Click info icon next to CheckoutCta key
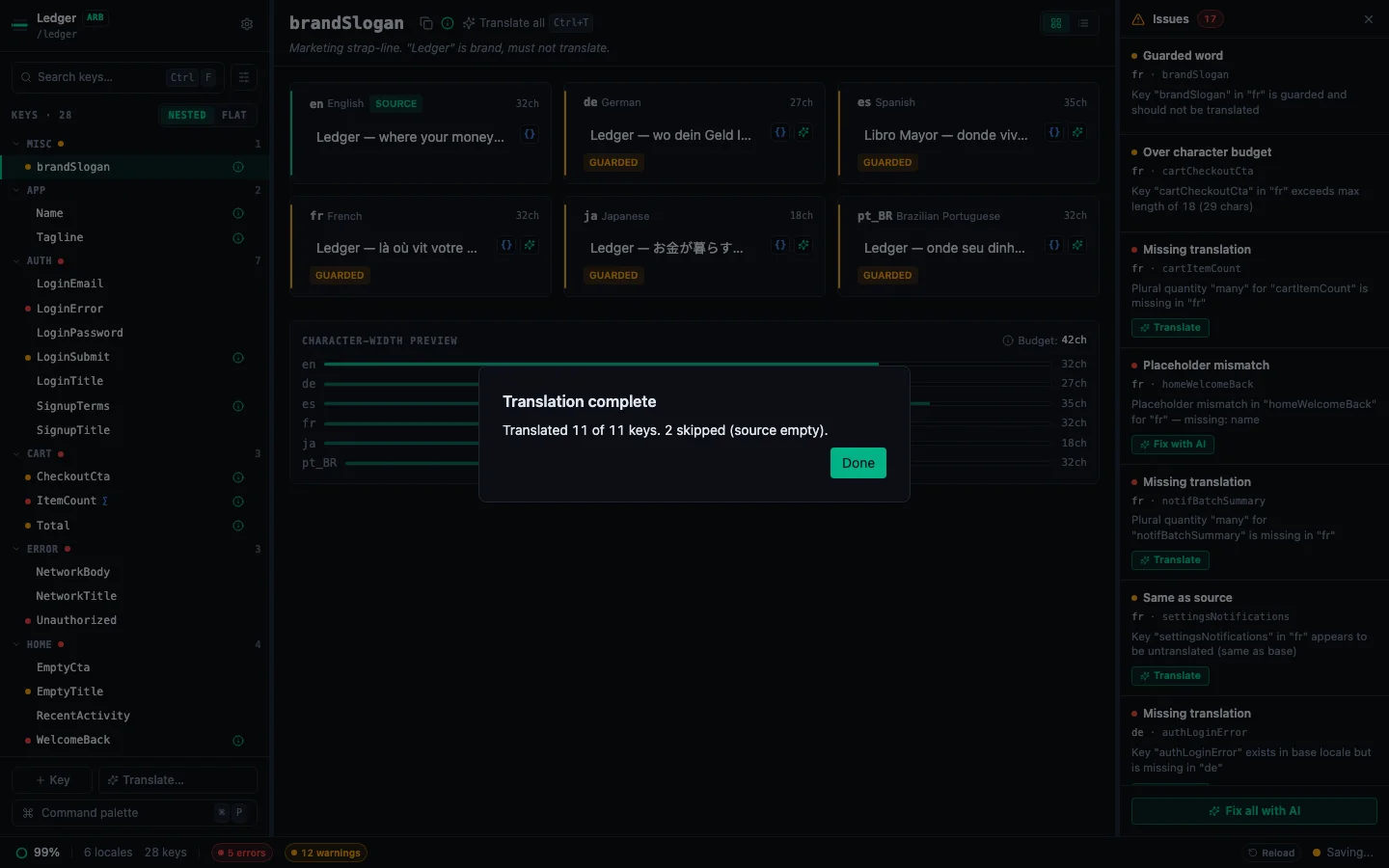1389x868 pixels. tap(238, 477)
